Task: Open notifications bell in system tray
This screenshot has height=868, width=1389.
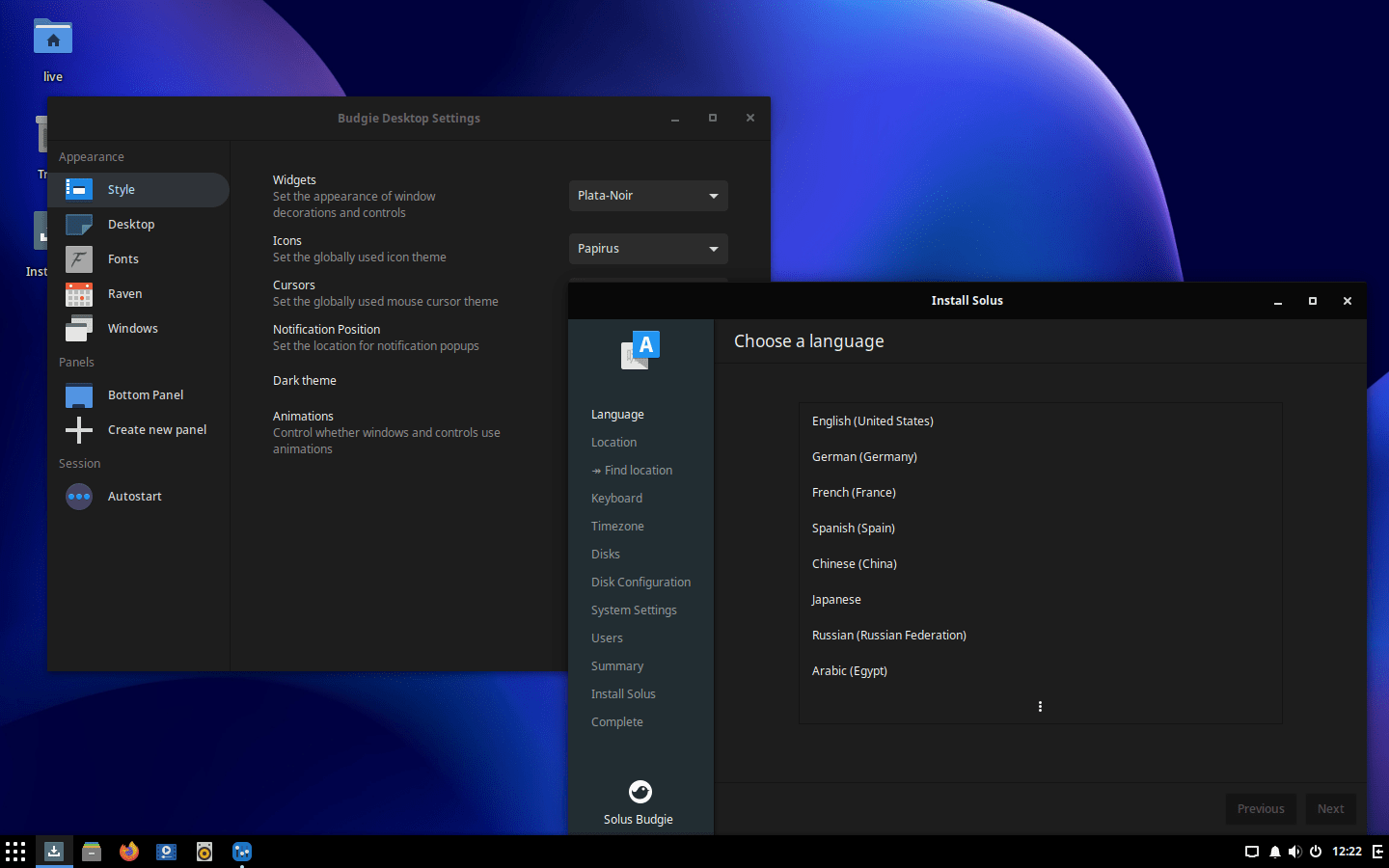Action: (x=1275, y=852)
